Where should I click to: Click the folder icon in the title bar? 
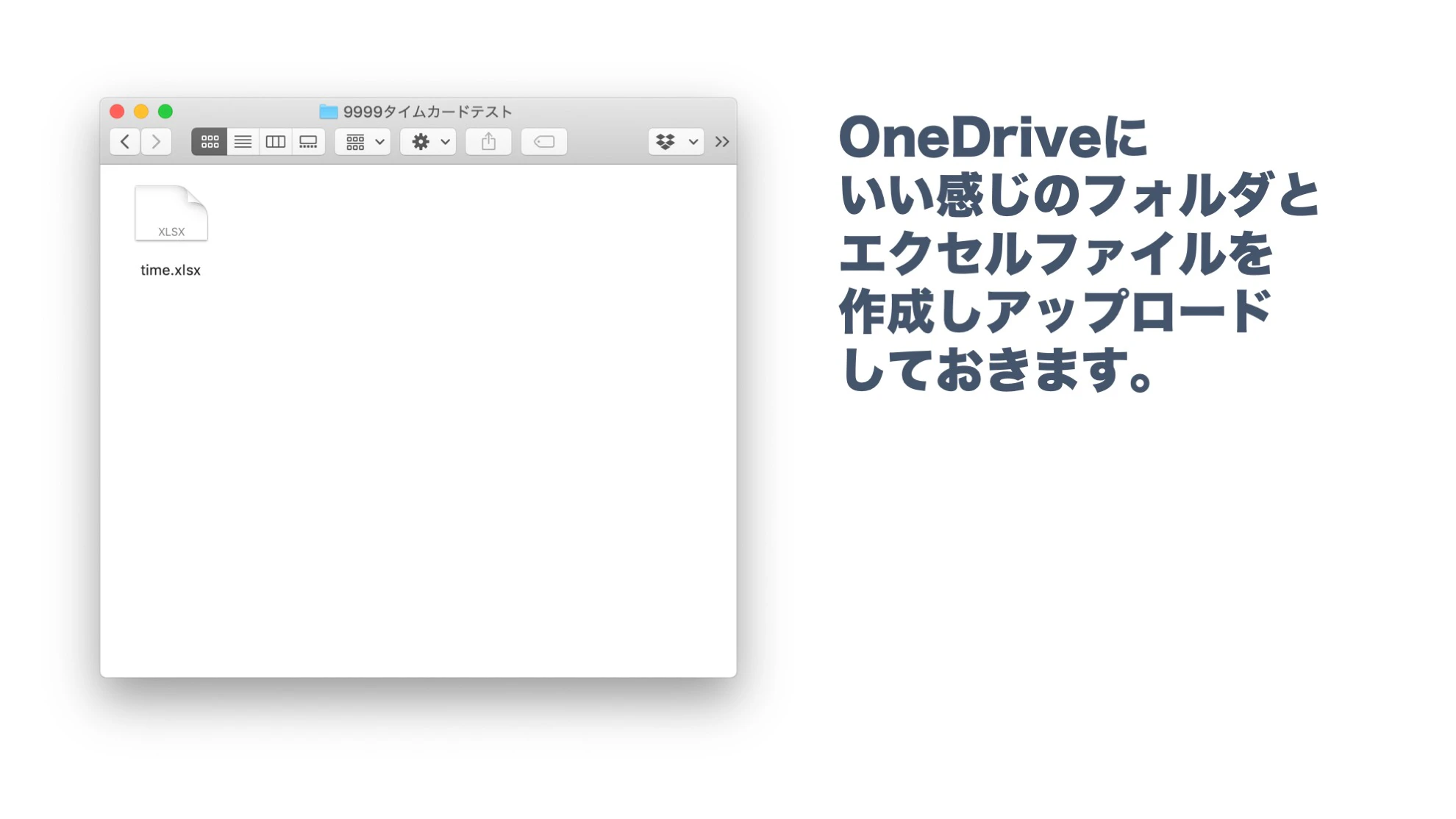329,112
